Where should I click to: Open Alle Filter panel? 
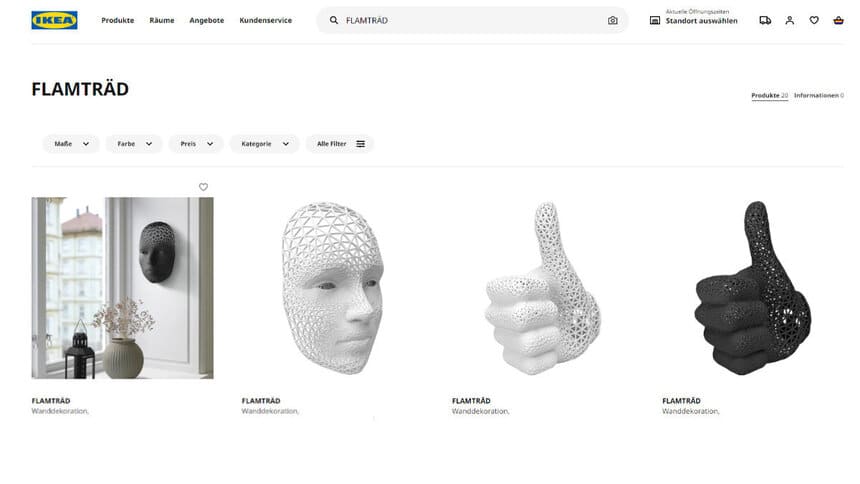(x=340, y=144)
